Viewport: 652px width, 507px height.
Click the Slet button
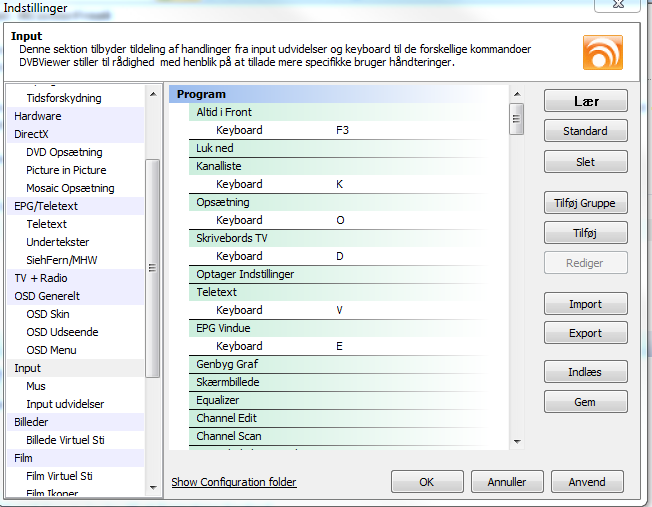(x=585, y=162)
